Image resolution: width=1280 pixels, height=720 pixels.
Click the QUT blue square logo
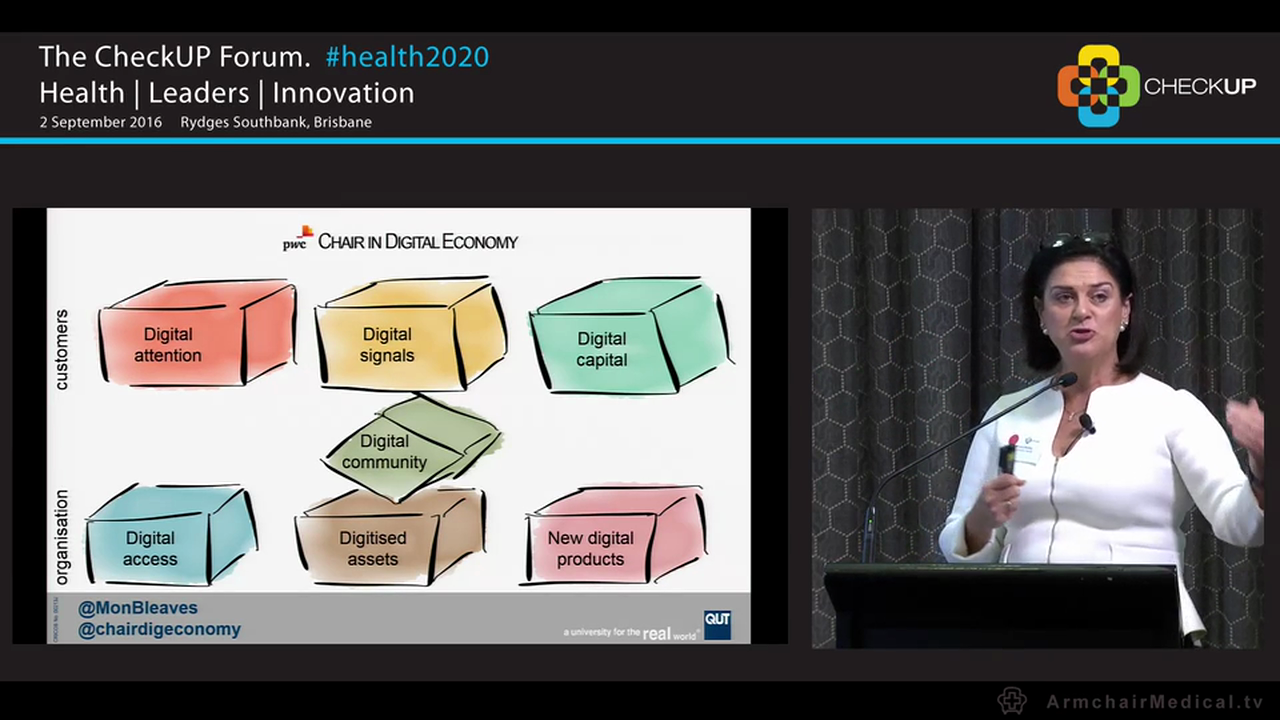[x=717, y=624]
